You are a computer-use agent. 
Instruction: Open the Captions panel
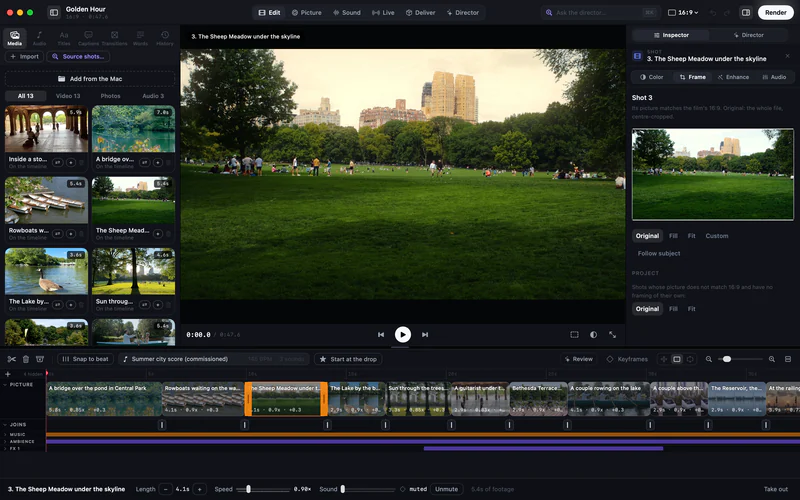(88, 38)
